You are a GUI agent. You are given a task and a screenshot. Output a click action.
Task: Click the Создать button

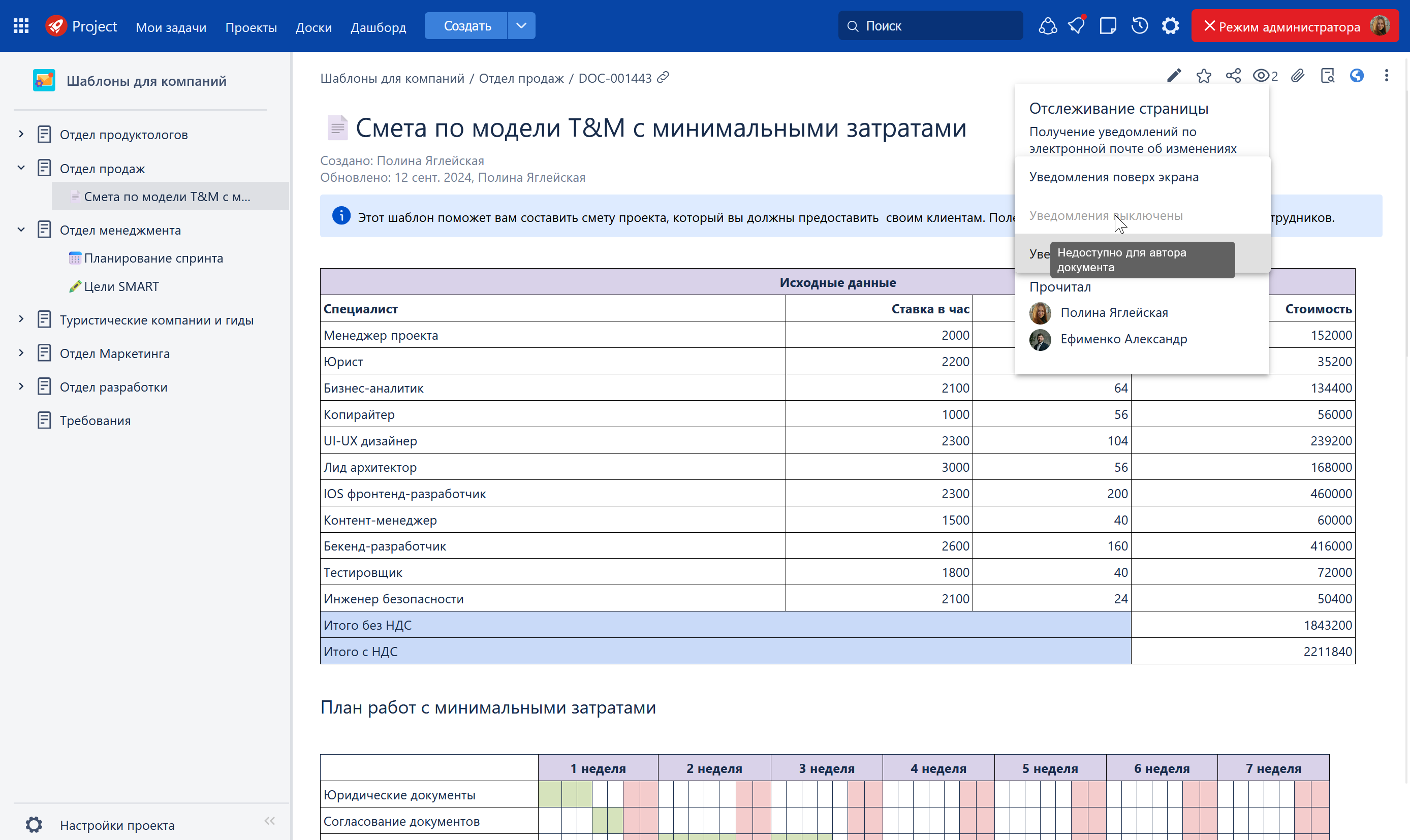466,26
